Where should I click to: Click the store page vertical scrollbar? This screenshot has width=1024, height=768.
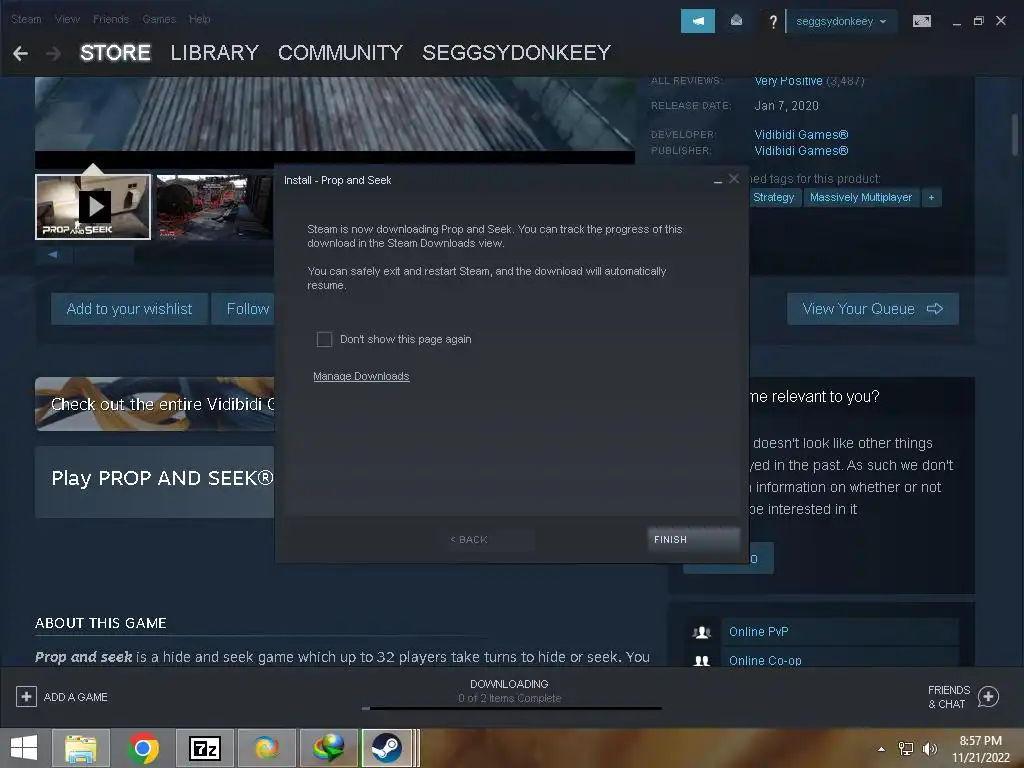[x=1015, y=135]
